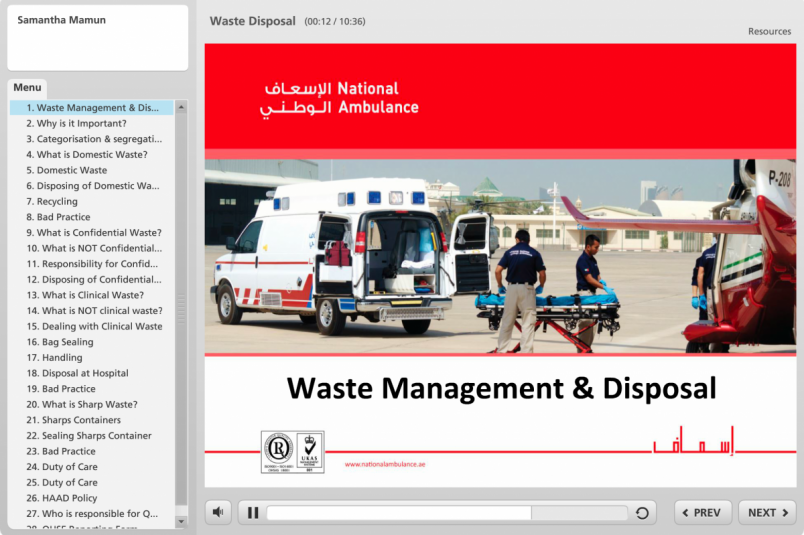The image size is (804, 535).
Task: Mute the course audio with speaker icon
Action: [218, 512]
